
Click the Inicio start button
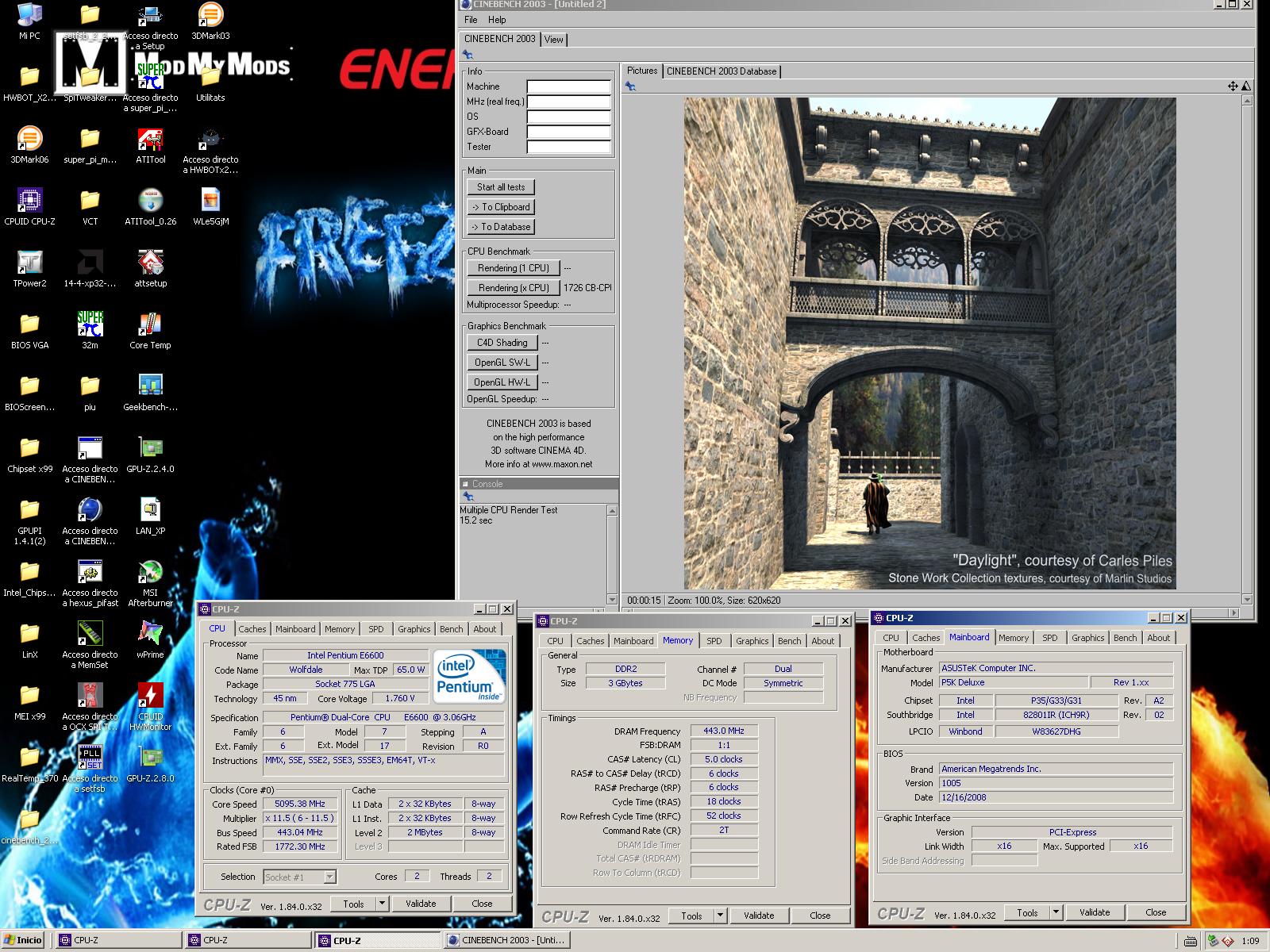(x=23, y=940)
